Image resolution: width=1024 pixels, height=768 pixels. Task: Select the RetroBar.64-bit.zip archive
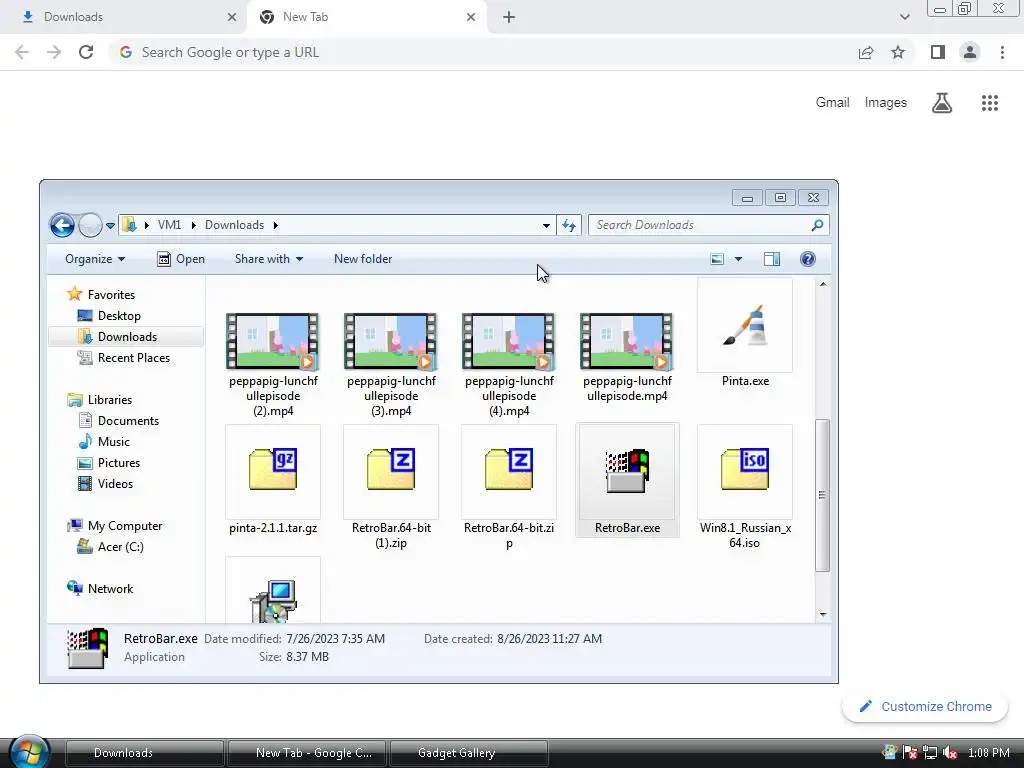click(509, 469)
